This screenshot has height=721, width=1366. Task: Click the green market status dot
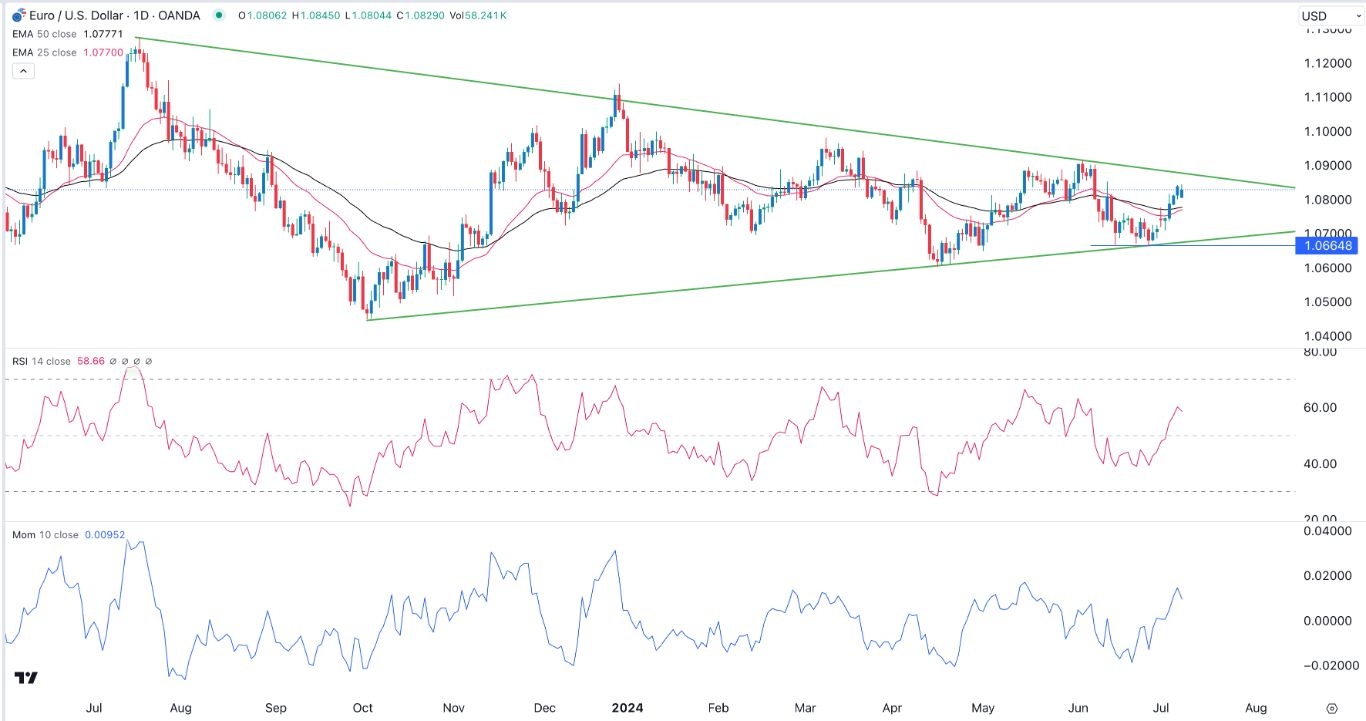point(218,16)
